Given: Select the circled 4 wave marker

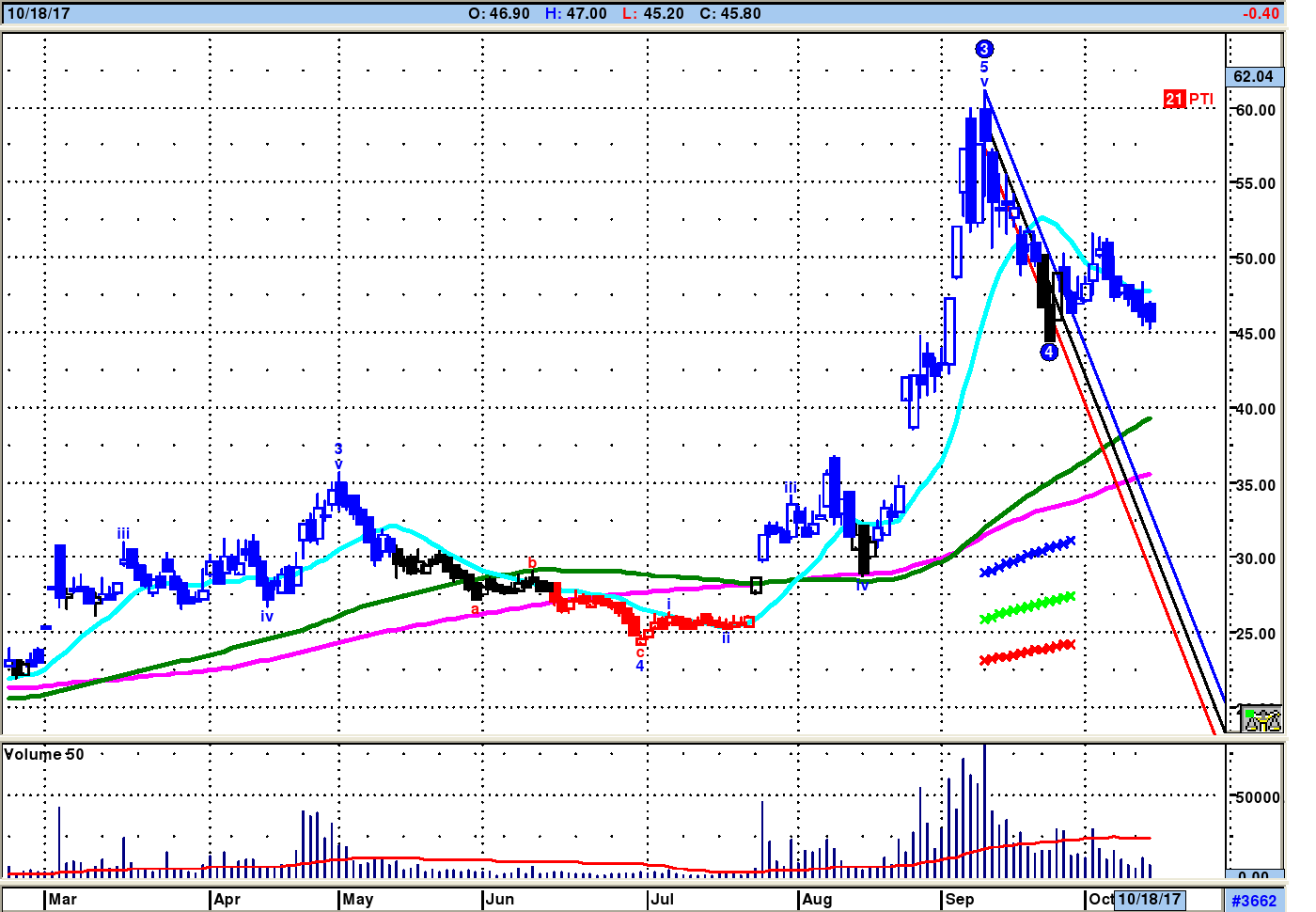Looking at the screenshot, I should (1049, 352).
